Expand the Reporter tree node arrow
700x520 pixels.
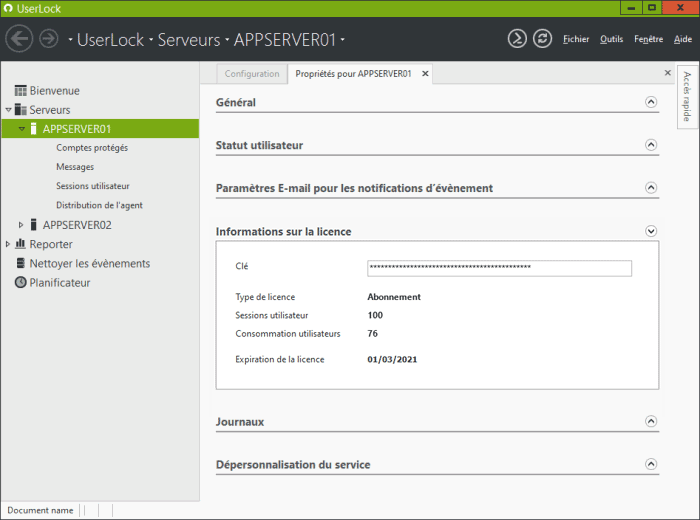[8, 244]
